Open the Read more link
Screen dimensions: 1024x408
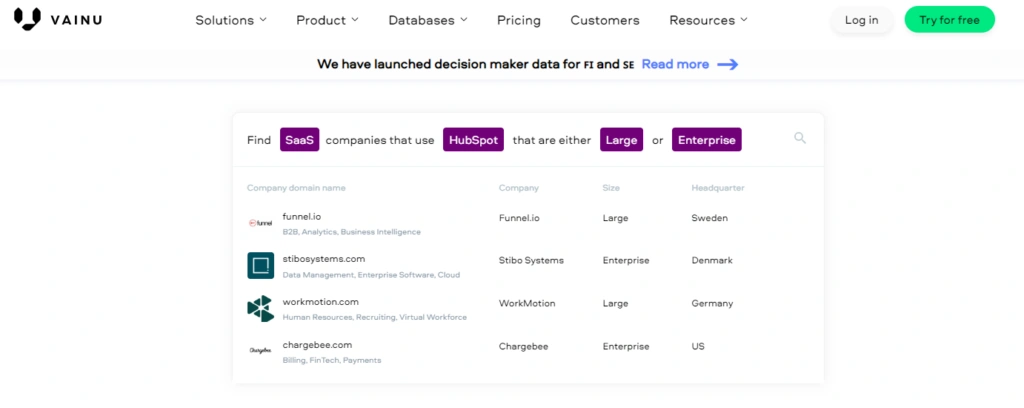click(x=675, y=64)
